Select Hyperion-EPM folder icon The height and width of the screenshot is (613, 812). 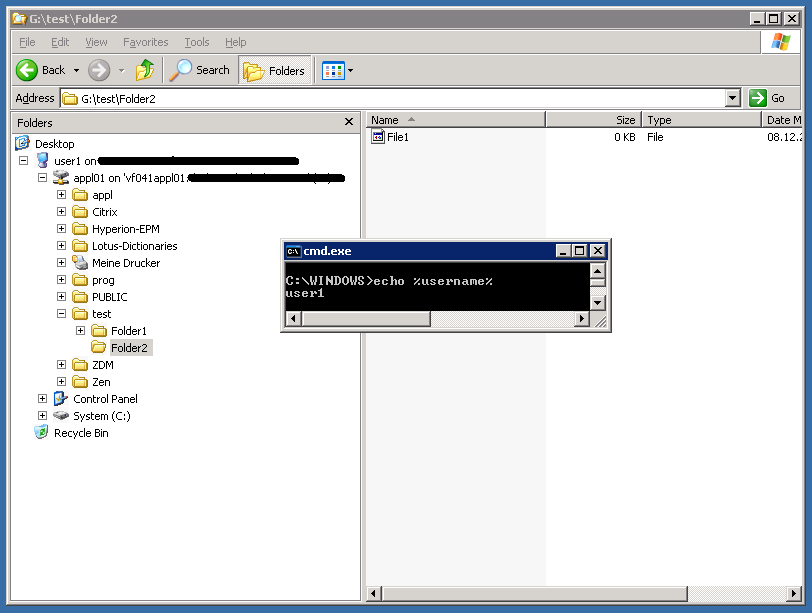tap(80, 229)
